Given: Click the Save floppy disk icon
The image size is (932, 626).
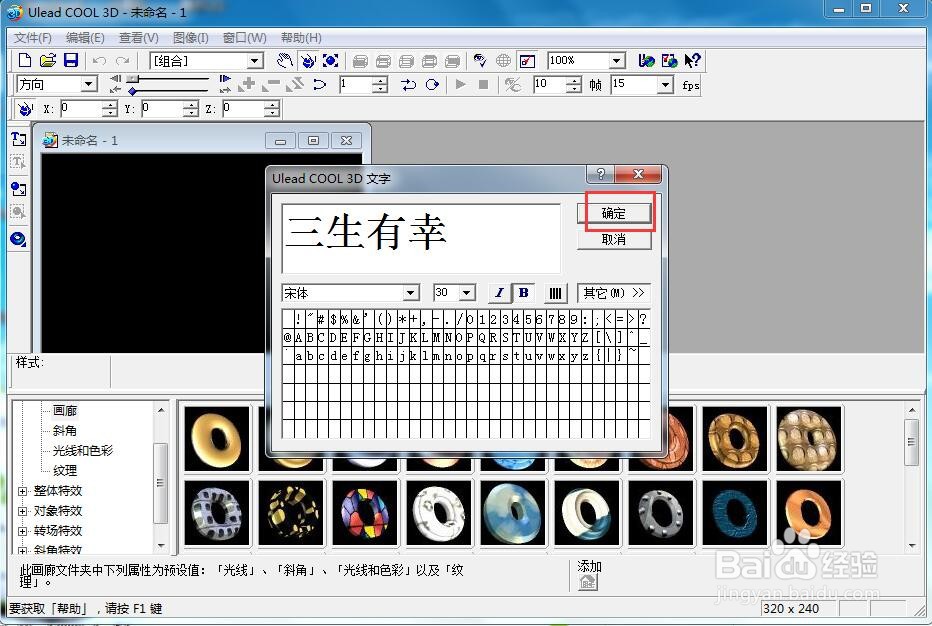Looking at the screenshot, I should coord(71,60).
